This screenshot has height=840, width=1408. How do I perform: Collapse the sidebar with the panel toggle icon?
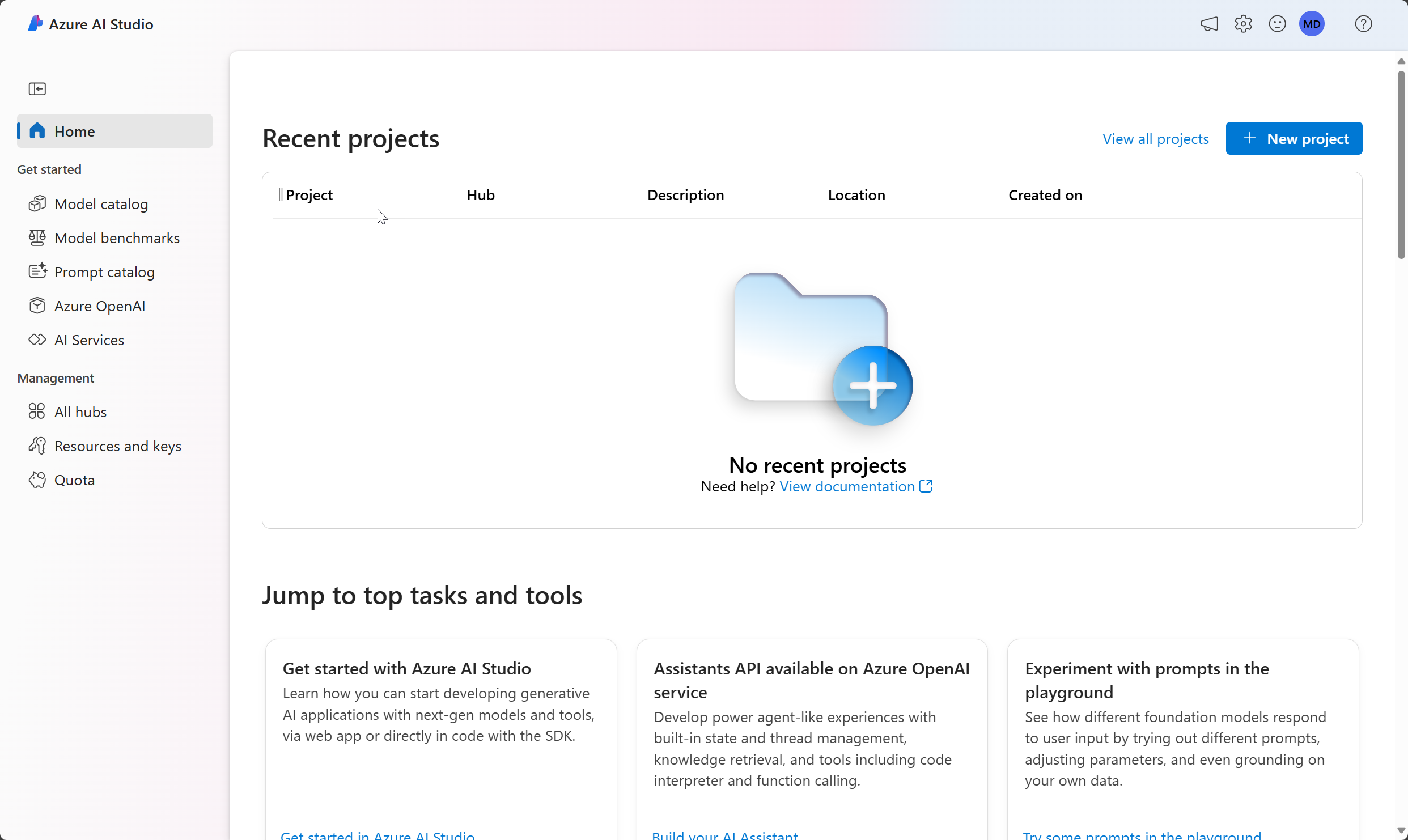tap(37, 89)
